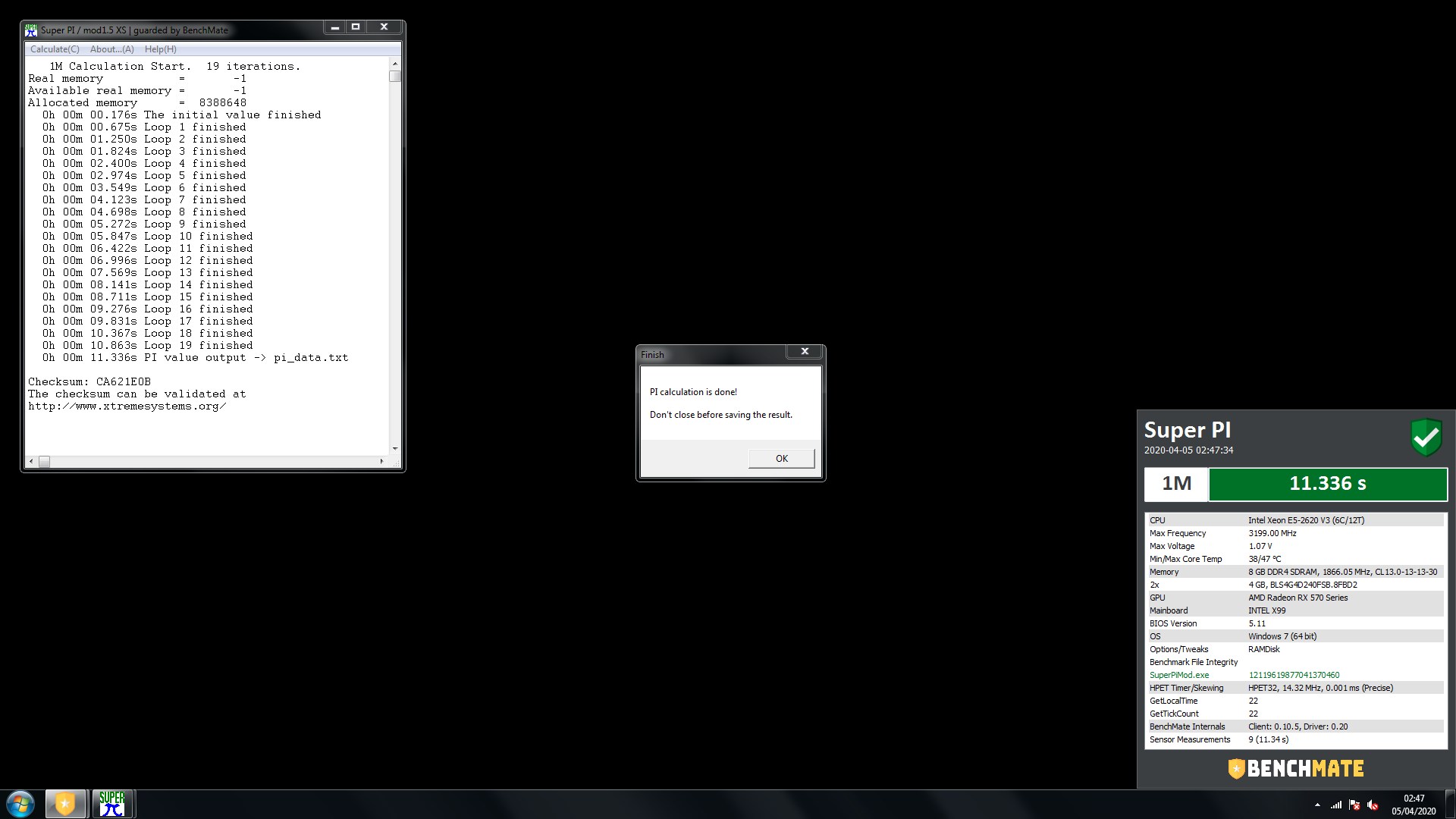Click the '1M Calculation Start' line
Viewport: 1456px width, 819px height.
(x=175, y=67)
